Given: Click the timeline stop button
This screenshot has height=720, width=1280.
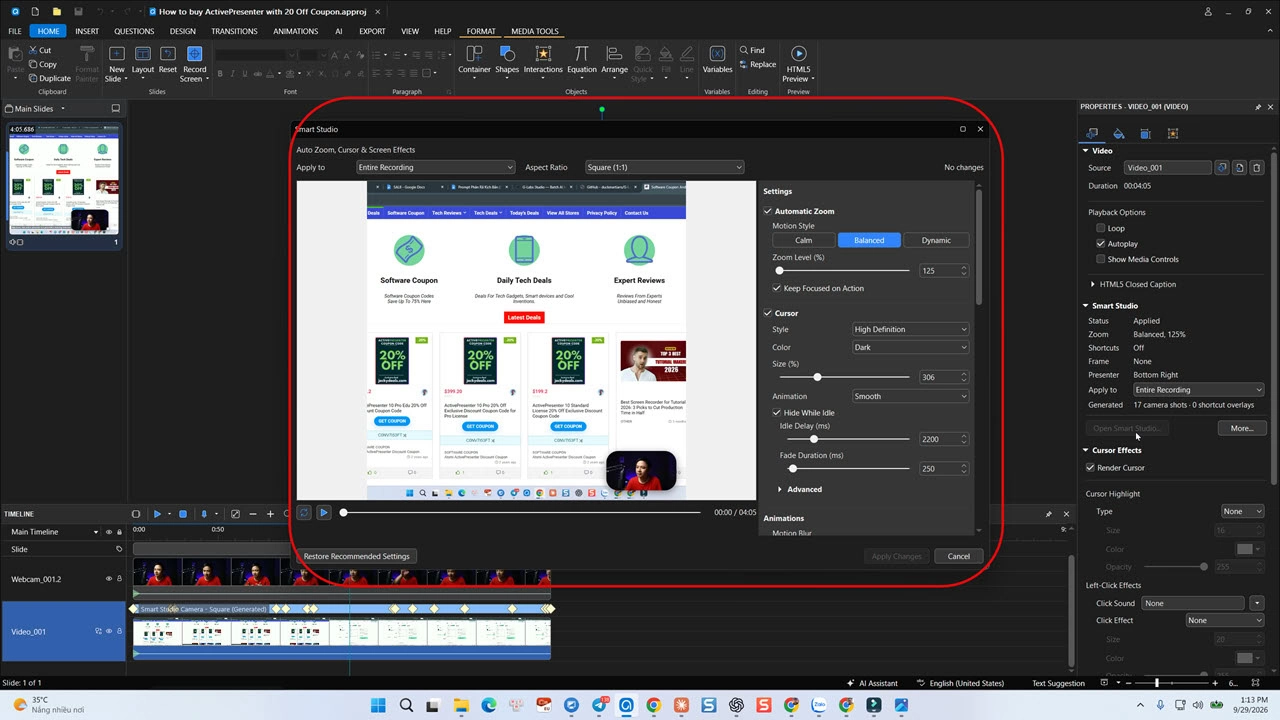Looking at the screenshot, I should point(183,514).
